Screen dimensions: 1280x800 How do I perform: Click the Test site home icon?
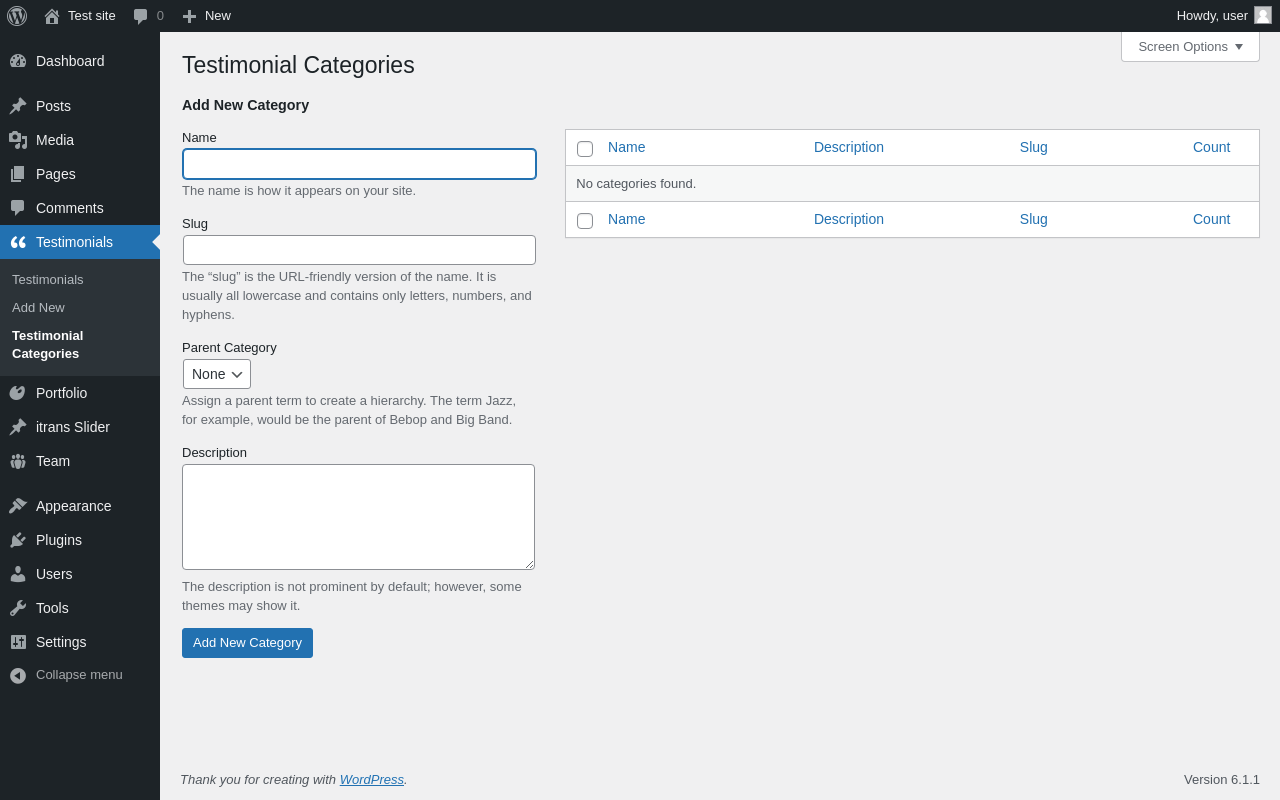(x=52, y=16)
